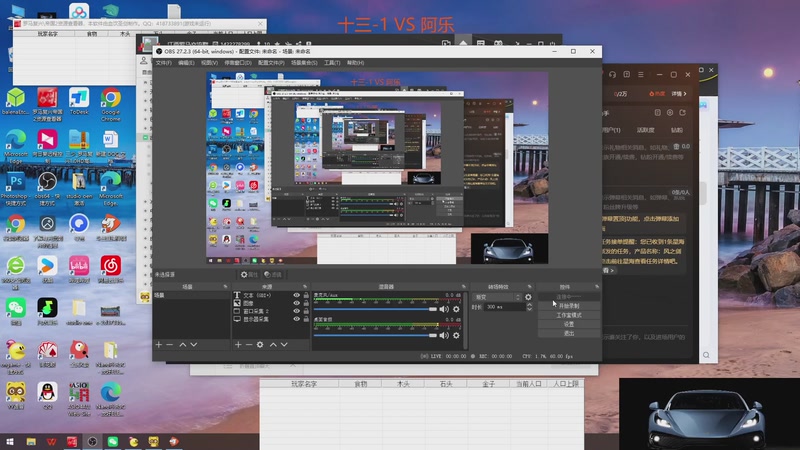Click headset icon in right panel title bar
Image resolution: width=800 pixels, height=450 pixels.
[x=612, y=74]
